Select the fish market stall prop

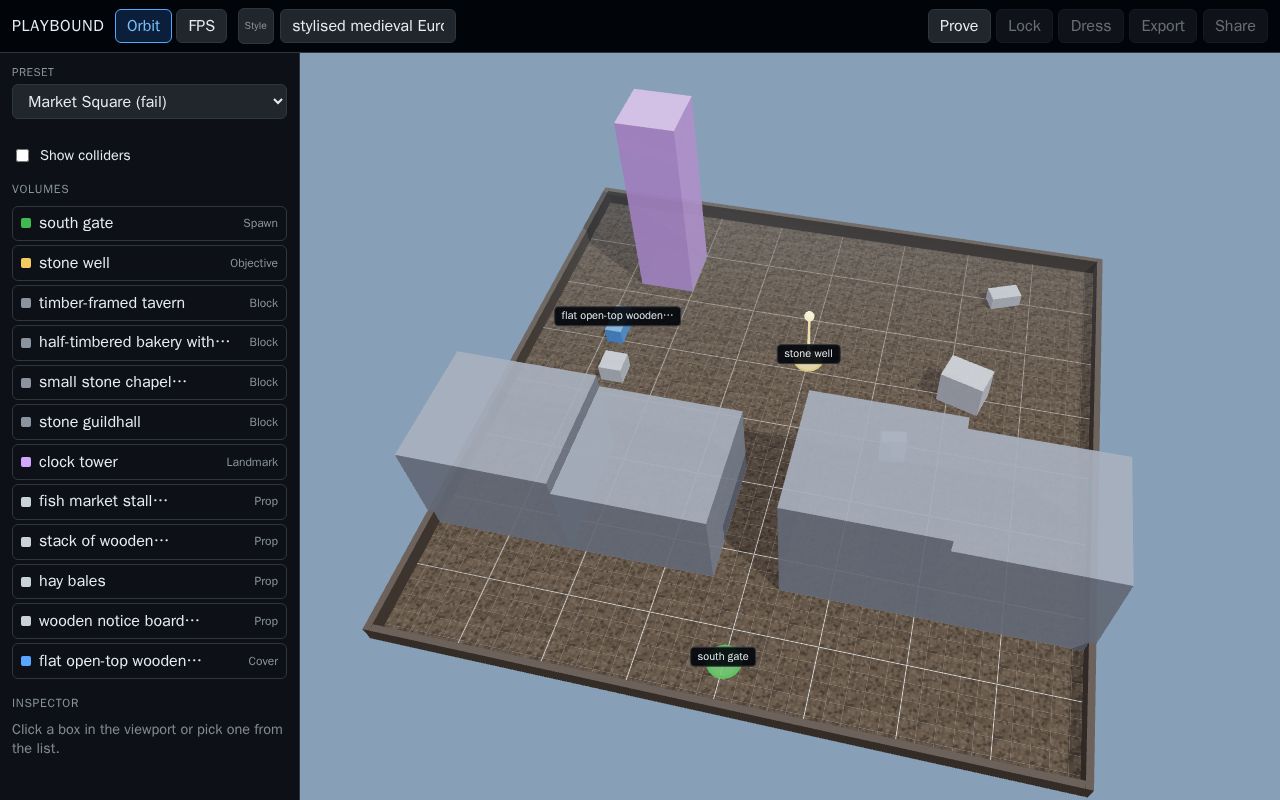149,501
